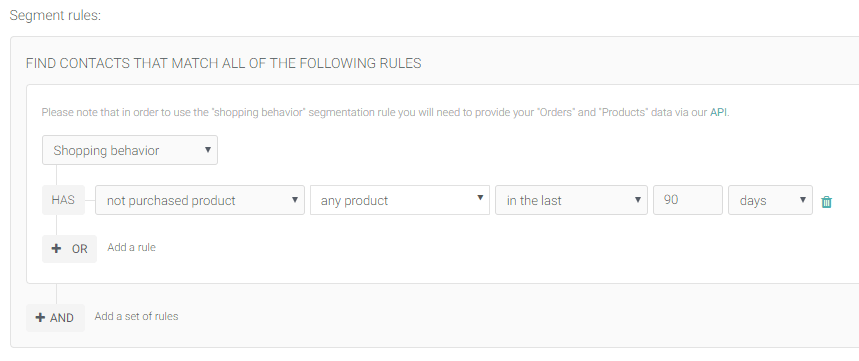Open the 'any product' dropdown

pyautogui.click(x=400, y=200)
